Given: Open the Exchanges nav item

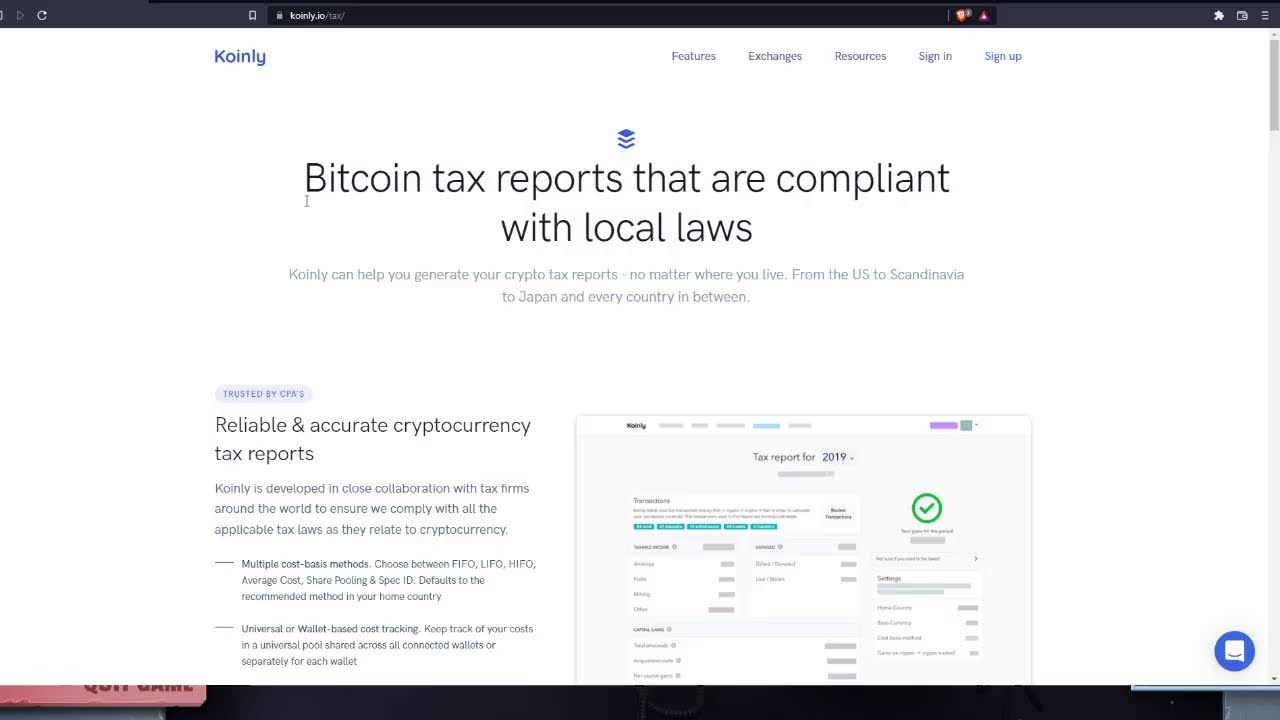Looking at the screenshot, I should tap(775, 56).
